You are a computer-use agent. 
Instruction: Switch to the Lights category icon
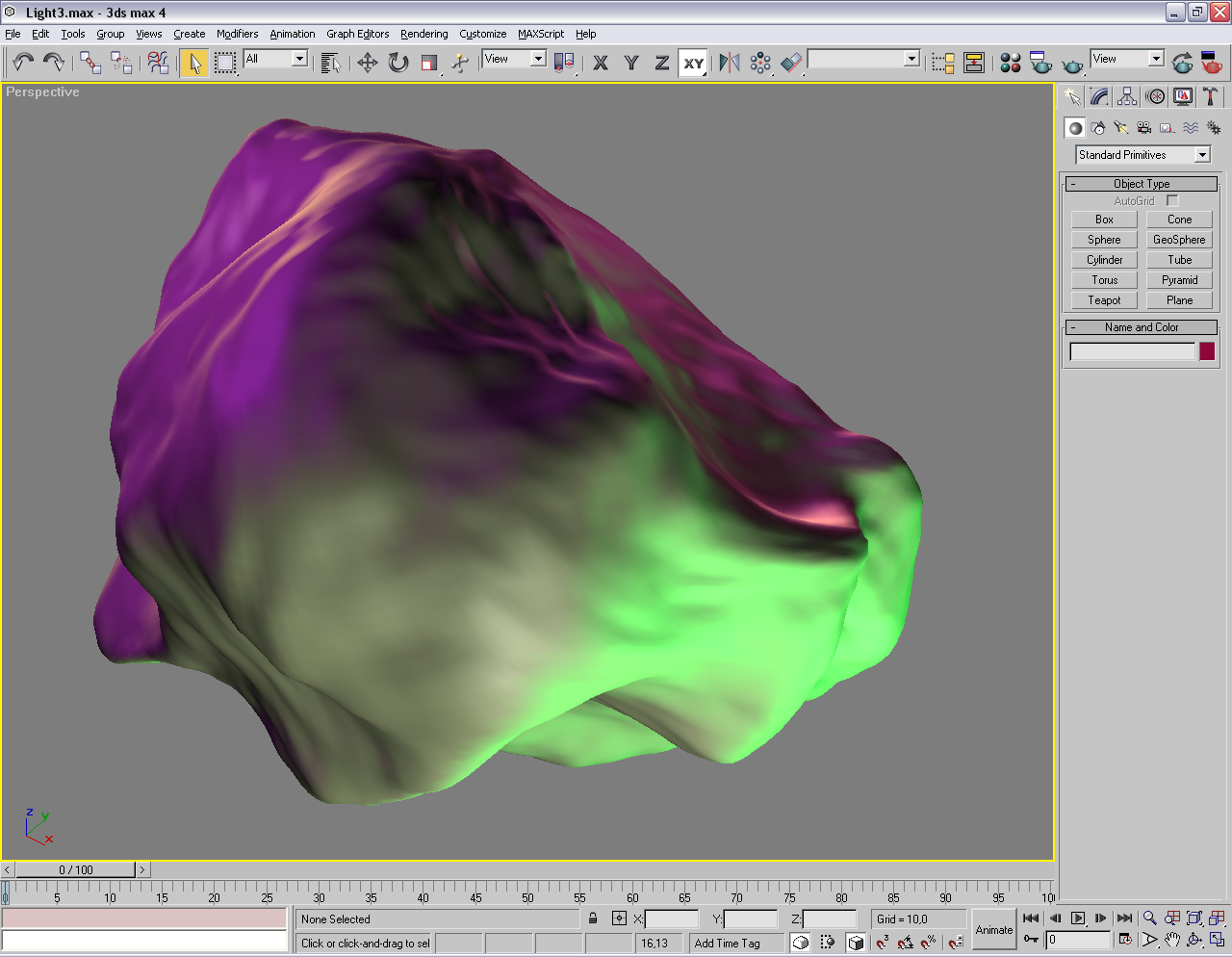tap(1120, 128)
